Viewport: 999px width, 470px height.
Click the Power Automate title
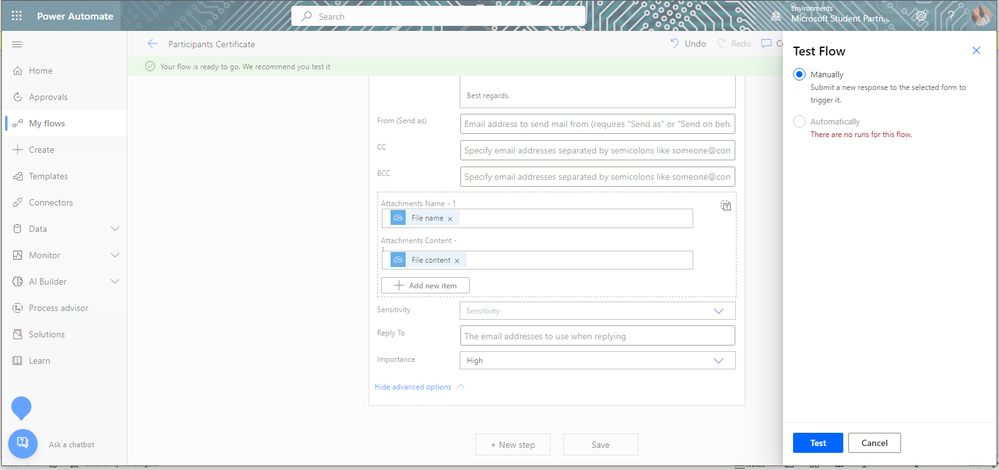point(75,16)
